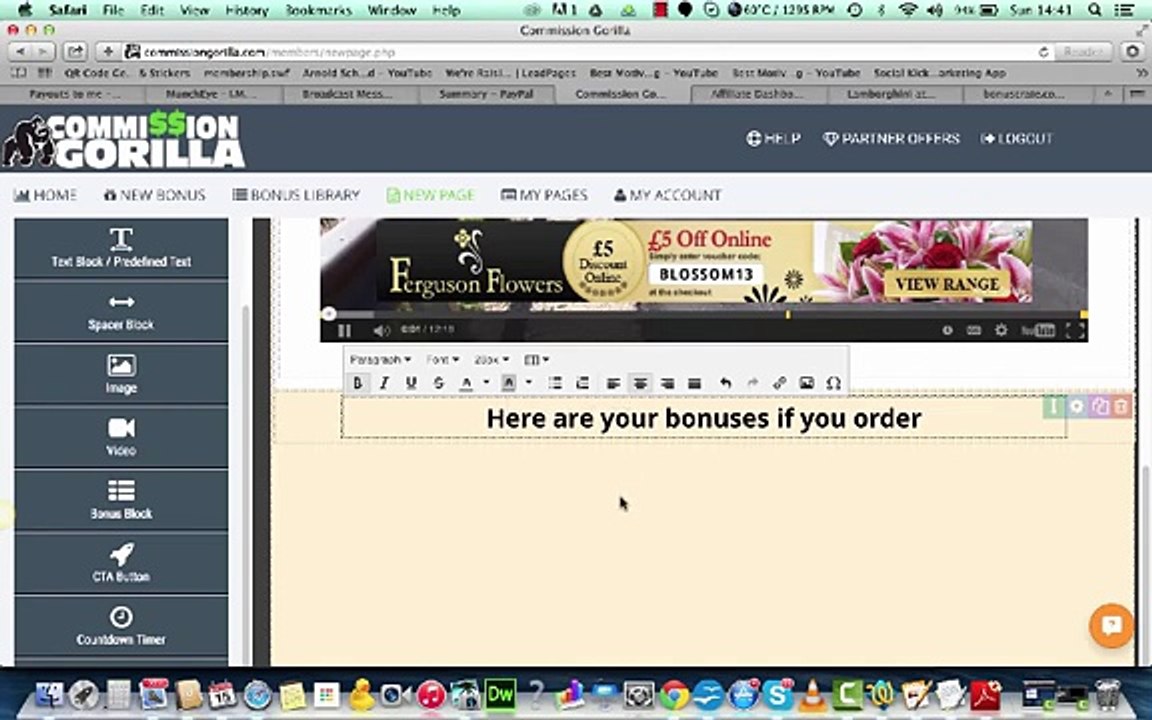
Task: Toggle bold formatting in editor toolbar
Action: click(358, 383)
